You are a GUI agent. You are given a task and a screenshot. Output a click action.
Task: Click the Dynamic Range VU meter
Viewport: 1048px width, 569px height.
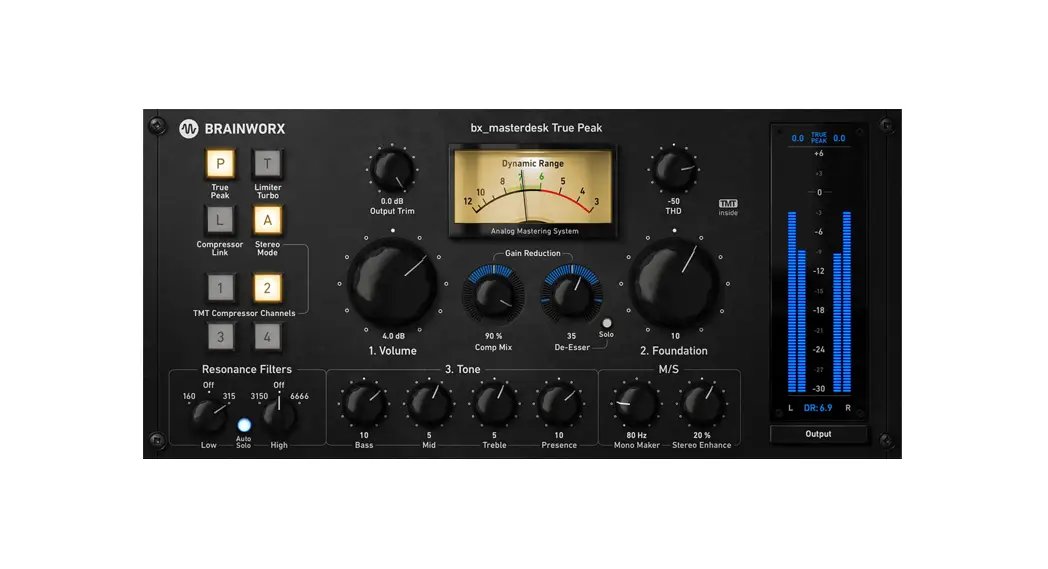click(533, 191)
